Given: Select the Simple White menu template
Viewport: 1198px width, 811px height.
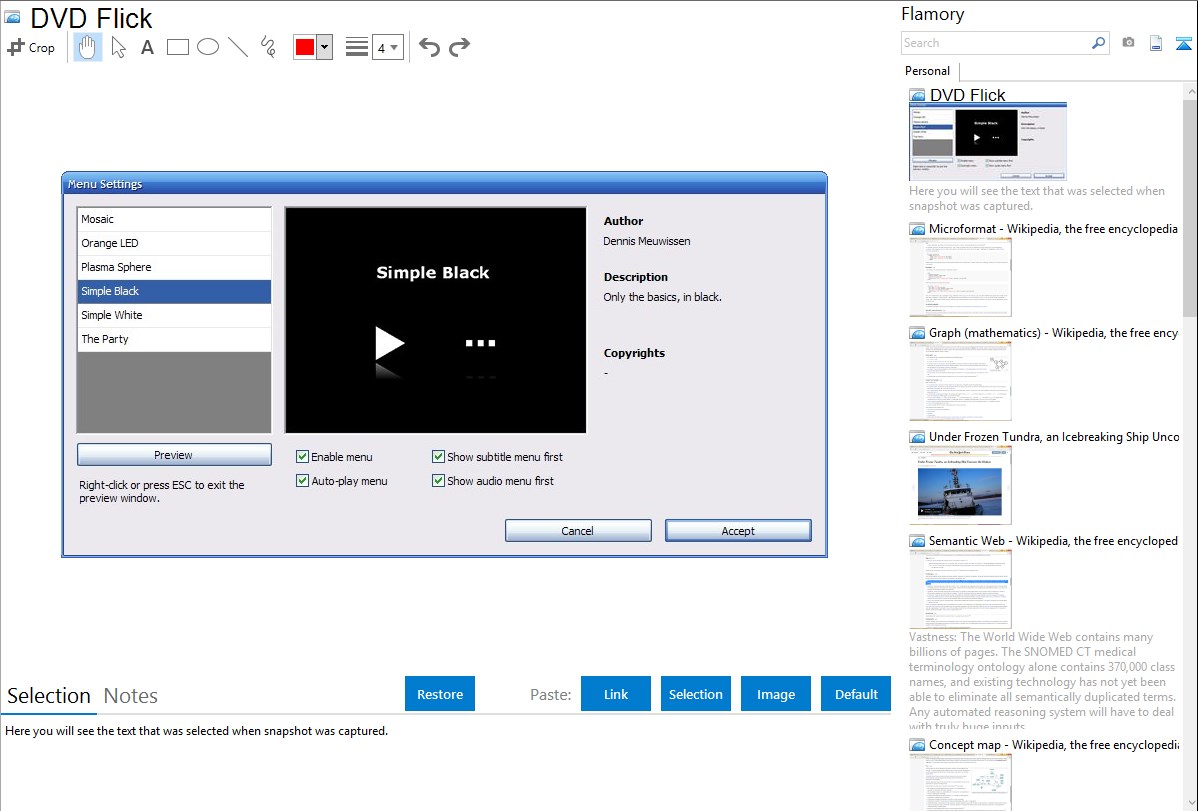Looking at the screenshot, I should (174, 315).
